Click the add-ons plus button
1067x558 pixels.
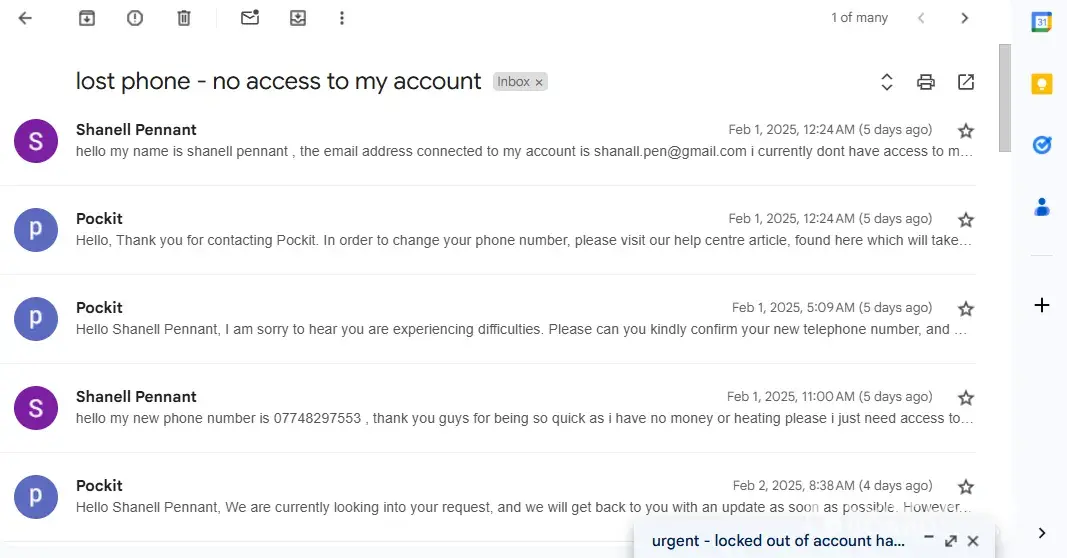pyautogui.click(x=1042, y=305)
